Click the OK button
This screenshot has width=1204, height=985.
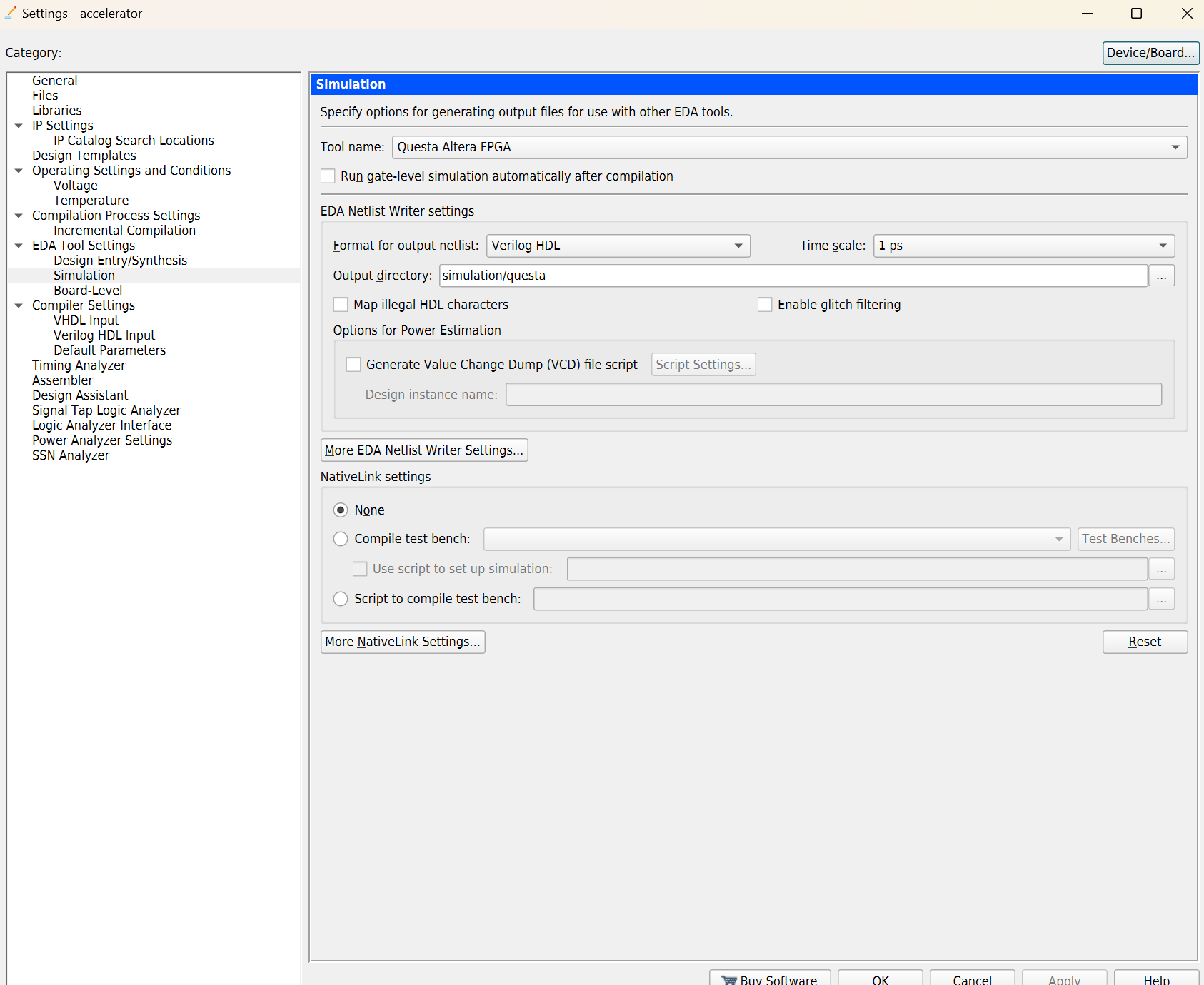coord(880,978)
